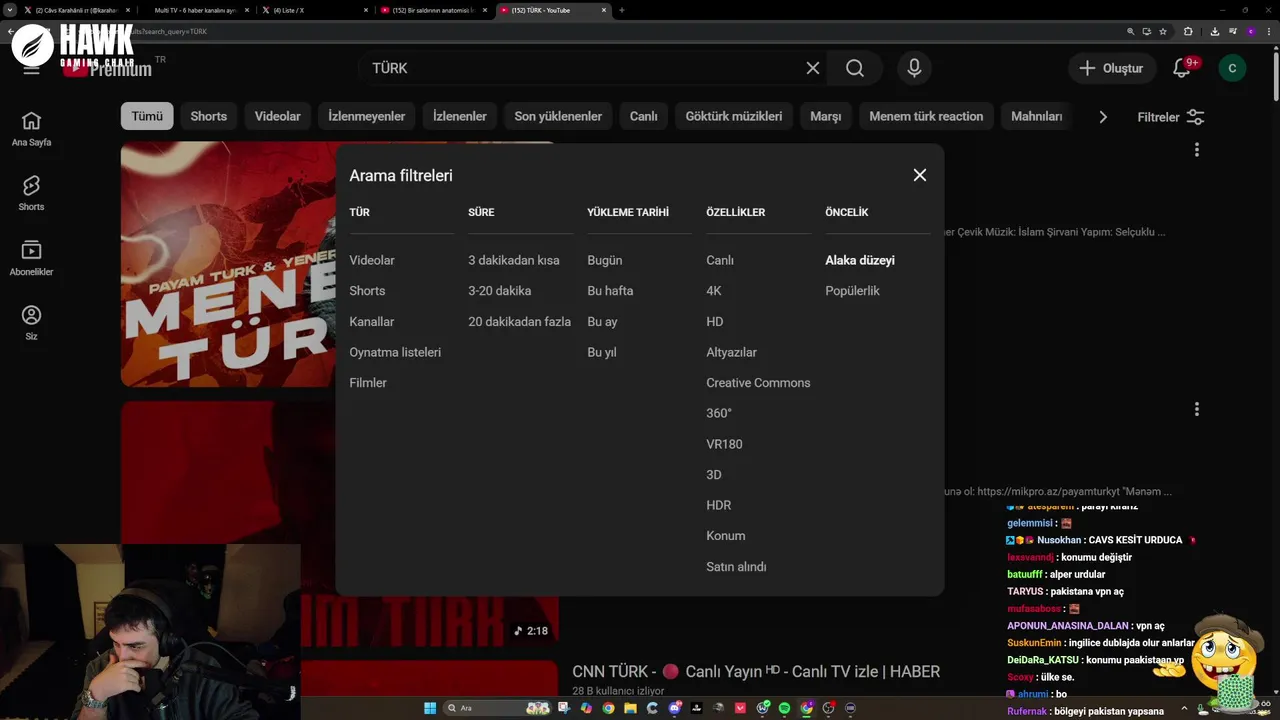Image resolution: width=1280 pixels, height=720 pixels.
Task: Select the Canlı chip
Action: point(644,116)
